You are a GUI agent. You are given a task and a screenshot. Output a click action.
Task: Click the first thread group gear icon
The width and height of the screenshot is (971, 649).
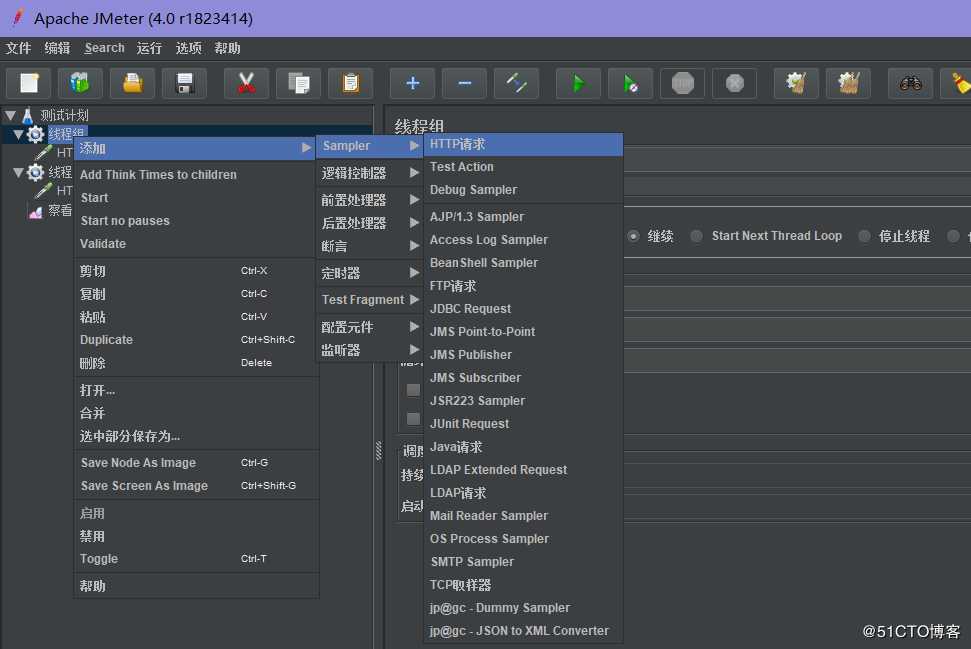pyautogui.click(x=35, y=134)
